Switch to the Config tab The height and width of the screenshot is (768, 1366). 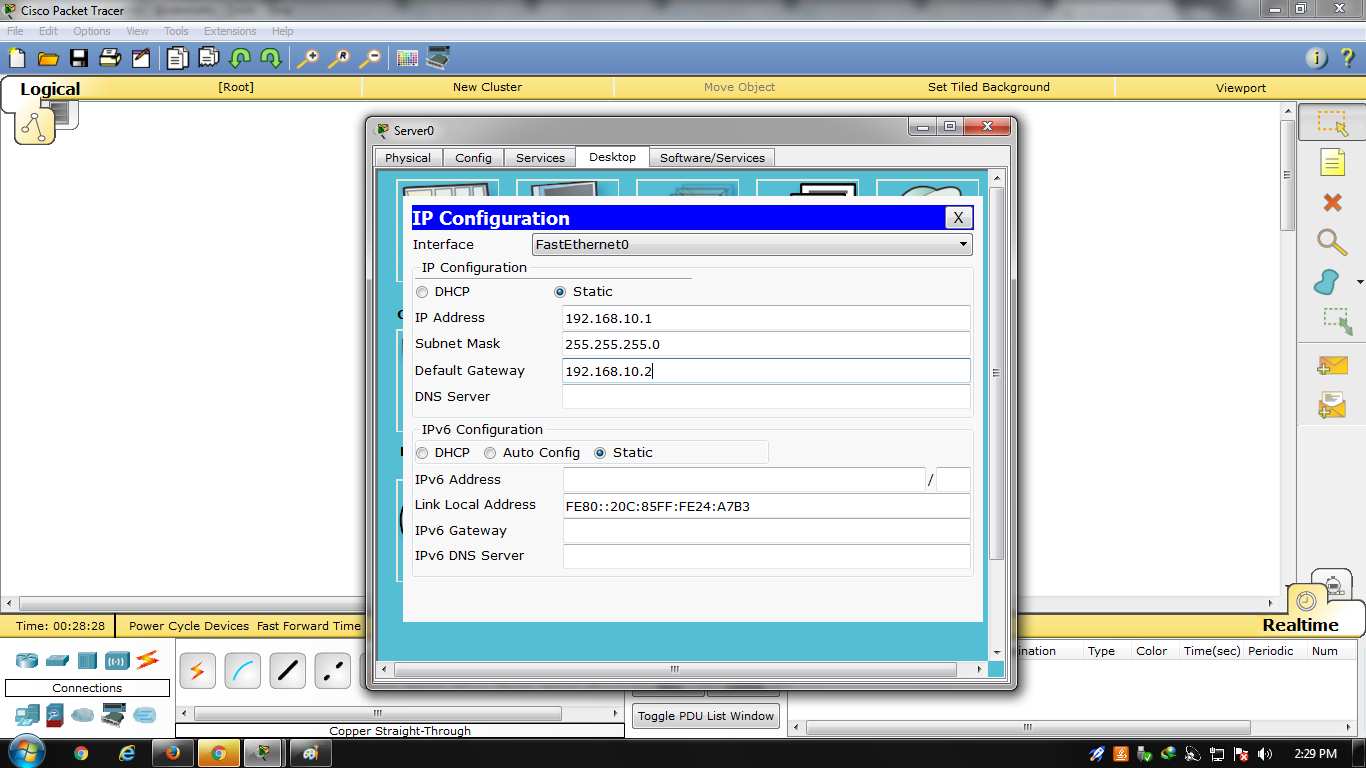pos(473,158)
